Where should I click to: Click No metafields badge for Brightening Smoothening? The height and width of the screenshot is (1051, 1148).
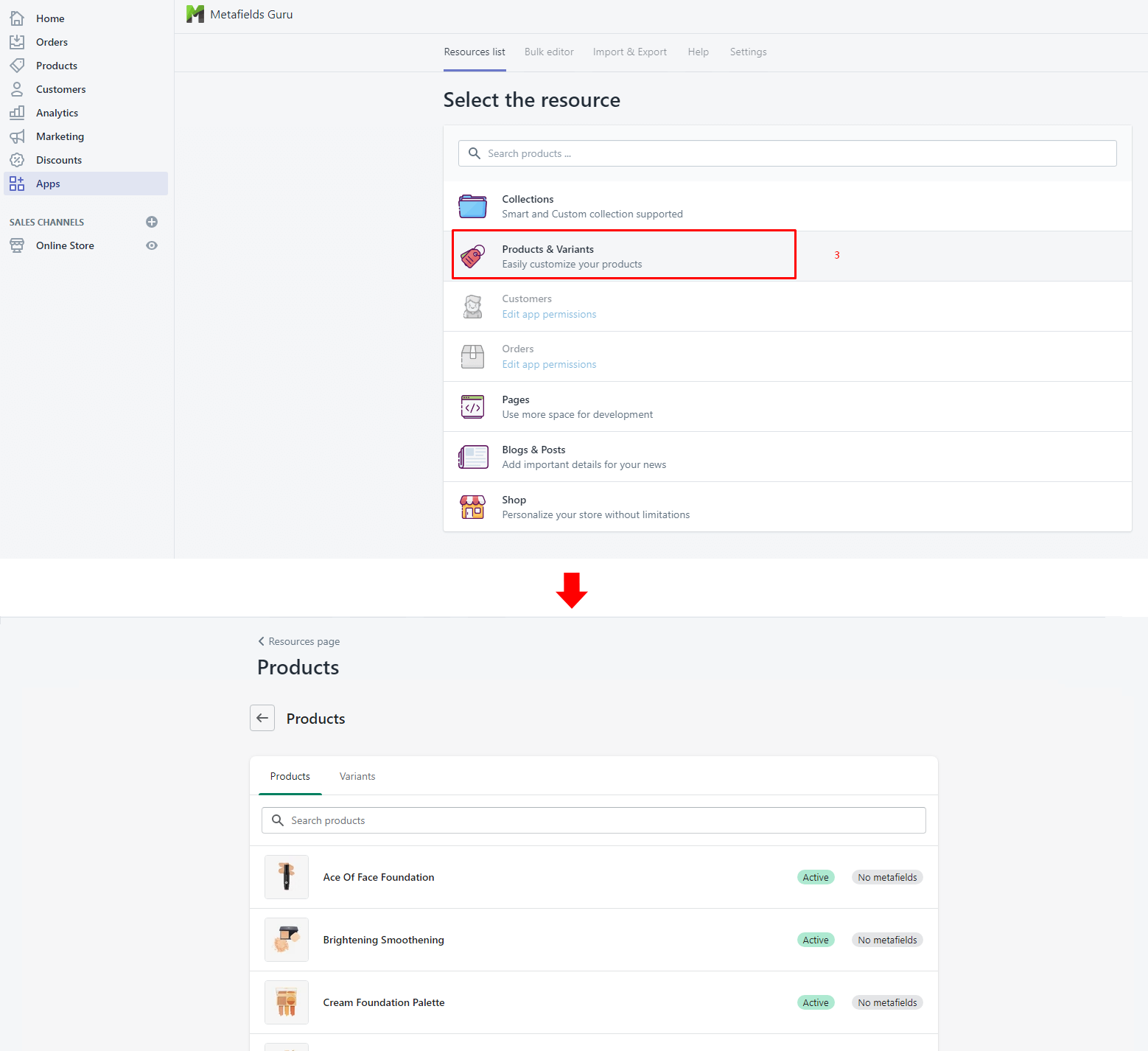pos(887,940)
